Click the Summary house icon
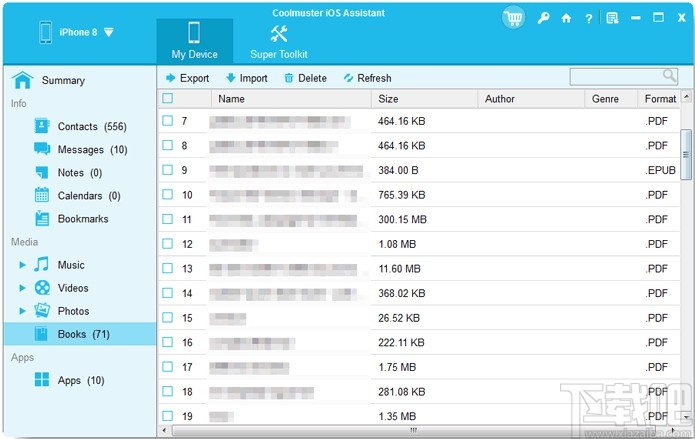Screen dimensions: 695x439 (23, 80)
